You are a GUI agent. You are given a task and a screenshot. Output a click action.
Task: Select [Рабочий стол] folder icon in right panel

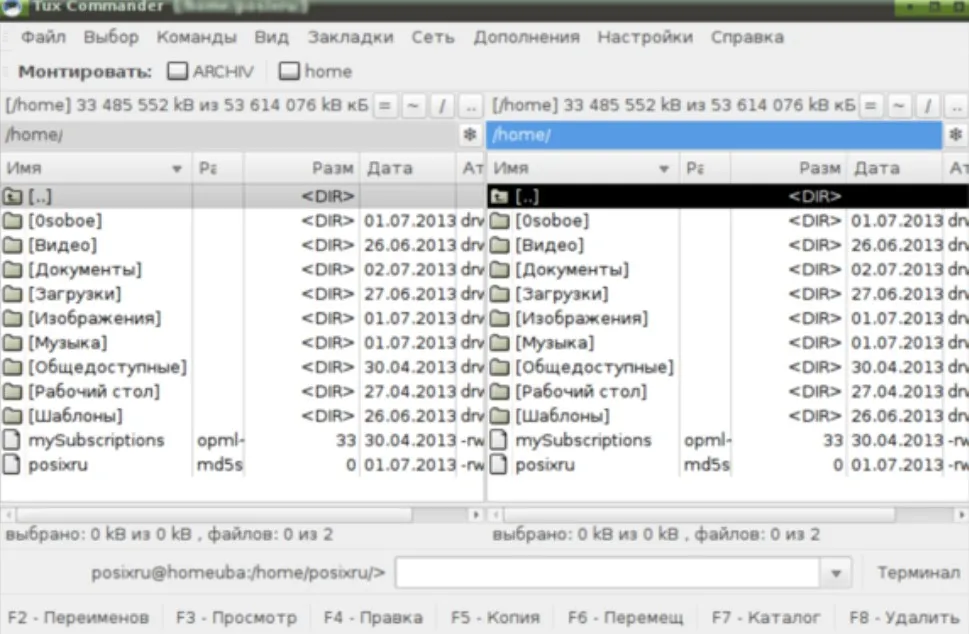(x=499, y=392)
